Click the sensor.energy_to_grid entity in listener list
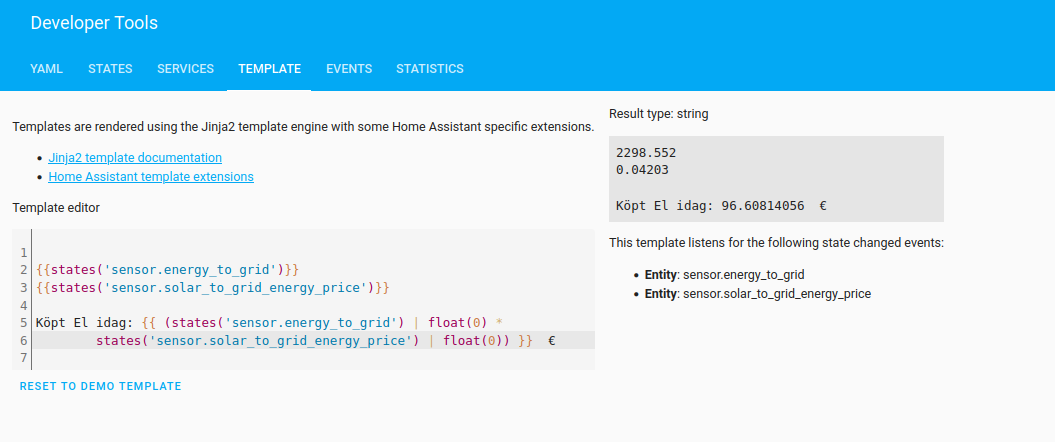The height and width of the screenshot is (442, 1055). (x=744, y=274)
